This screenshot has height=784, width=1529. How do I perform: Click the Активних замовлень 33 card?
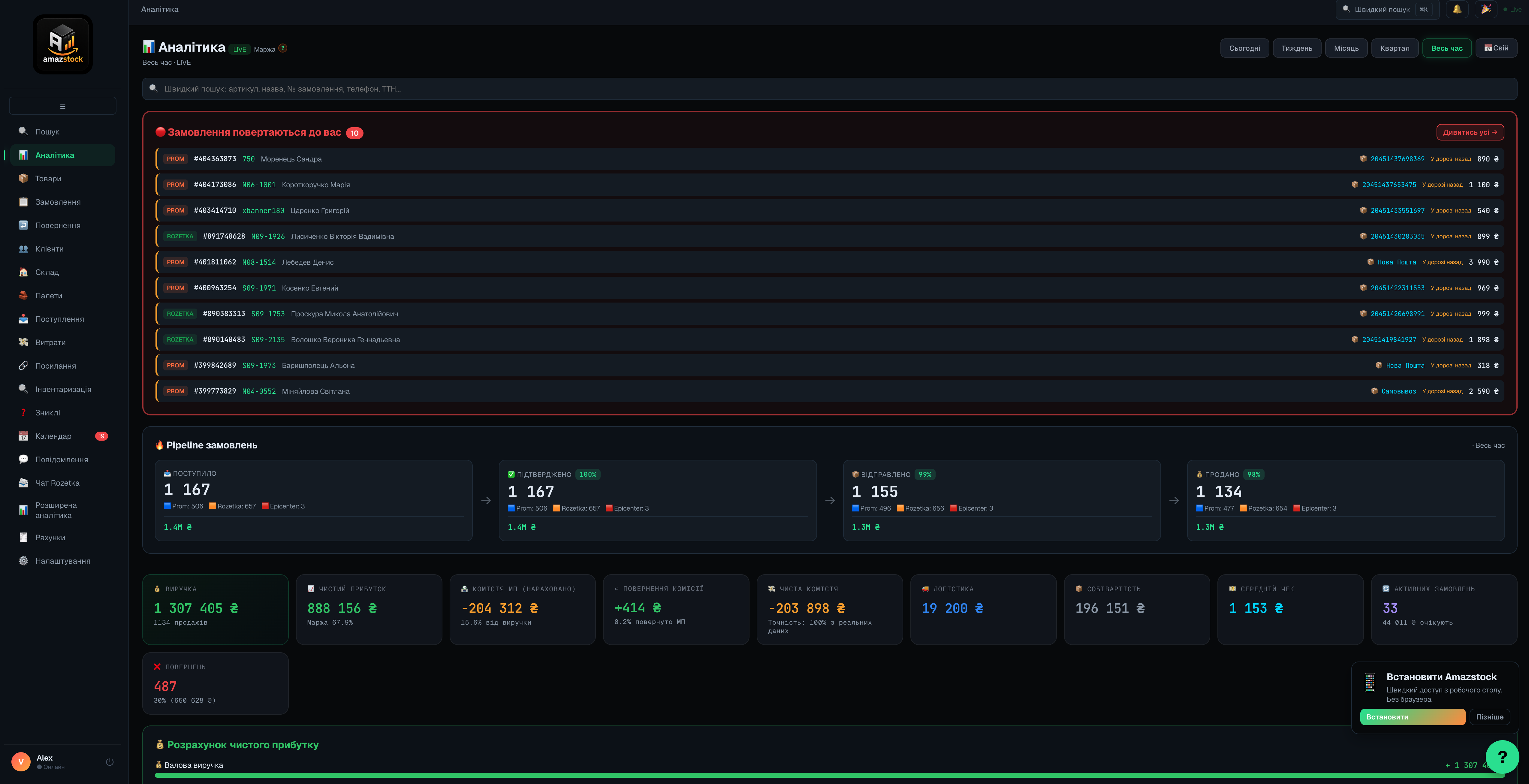(1444, 610)
